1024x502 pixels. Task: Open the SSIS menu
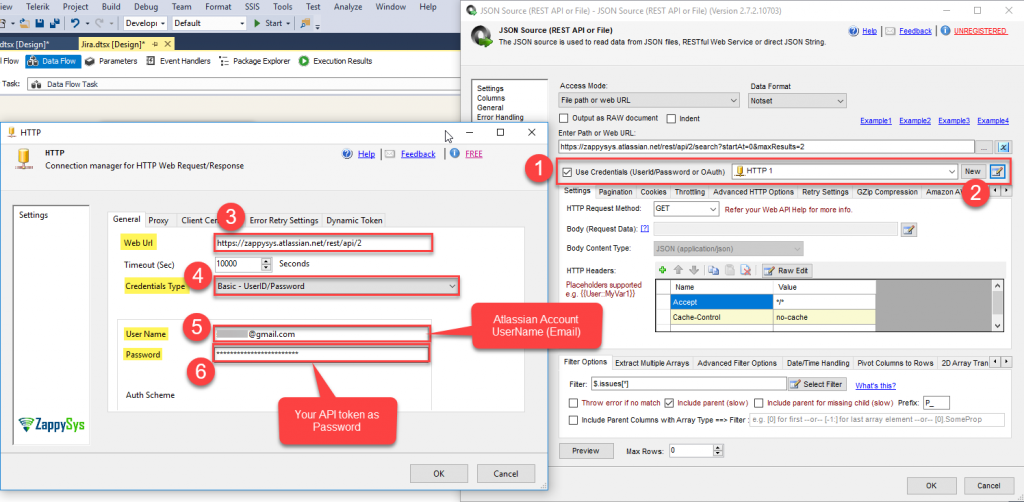click(x=246, y=6)
